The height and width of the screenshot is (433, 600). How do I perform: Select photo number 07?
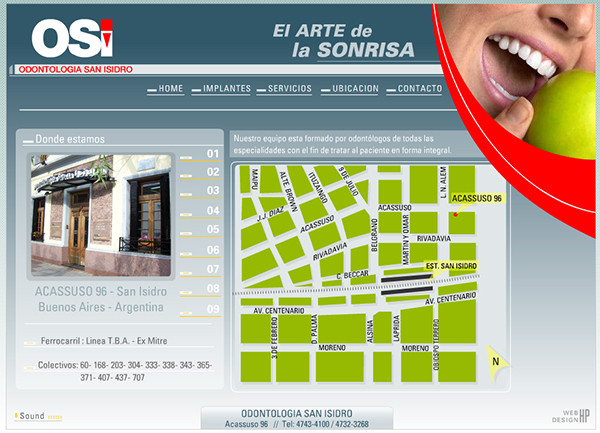pyautogui.click(x=212, y=269)
